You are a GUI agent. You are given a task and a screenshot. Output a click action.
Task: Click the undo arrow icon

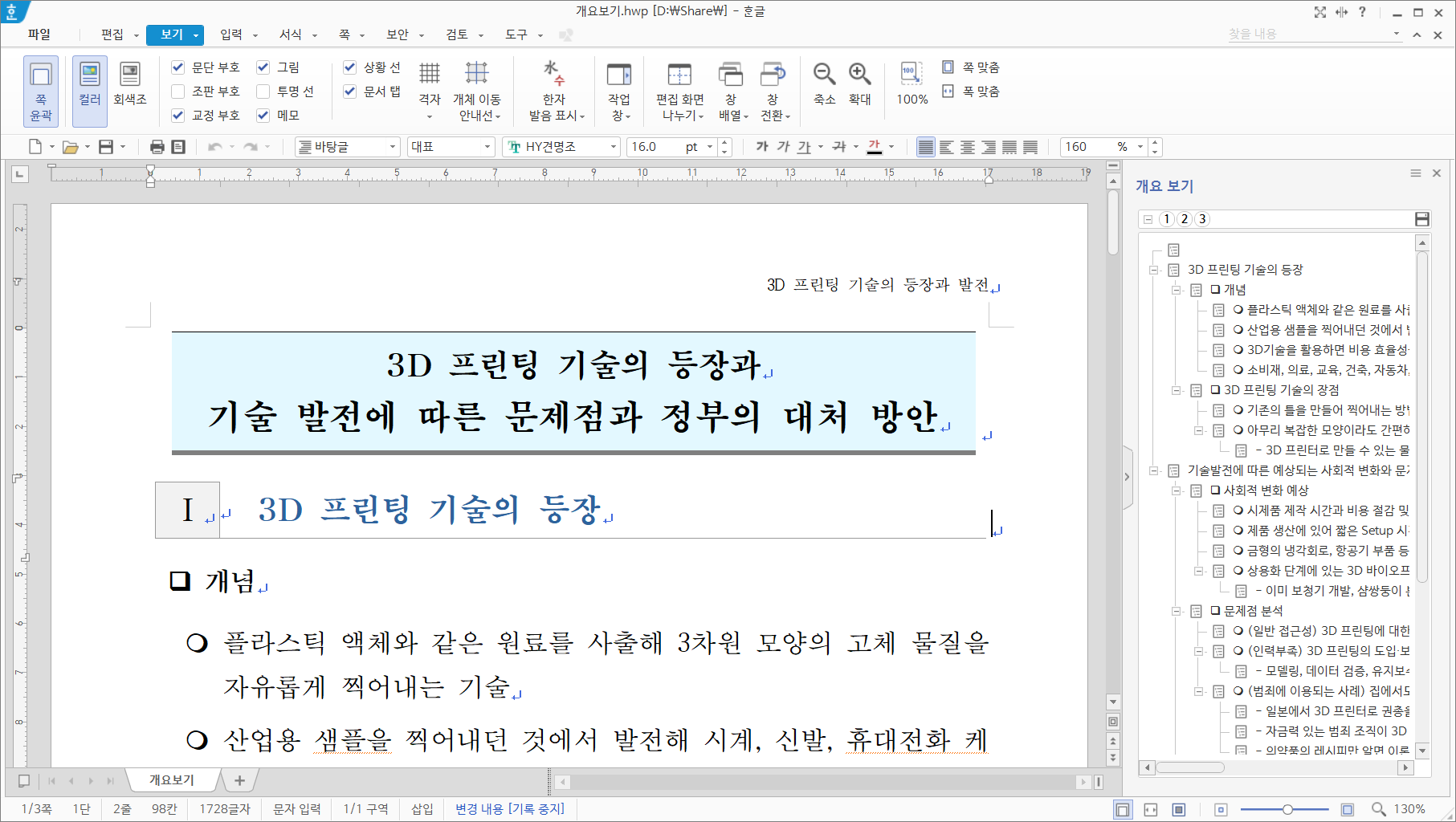pos(214,147)
